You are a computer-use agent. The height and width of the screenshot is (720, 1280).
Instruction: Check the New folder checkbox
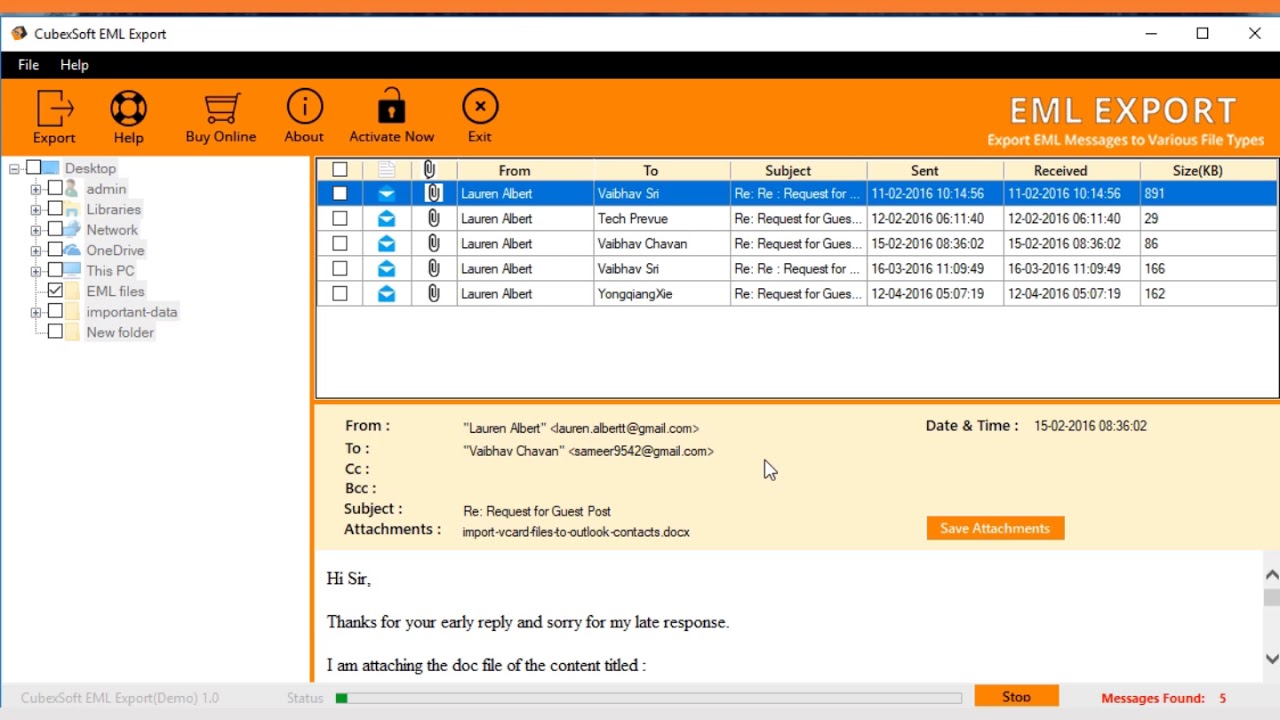coord(55,331)
